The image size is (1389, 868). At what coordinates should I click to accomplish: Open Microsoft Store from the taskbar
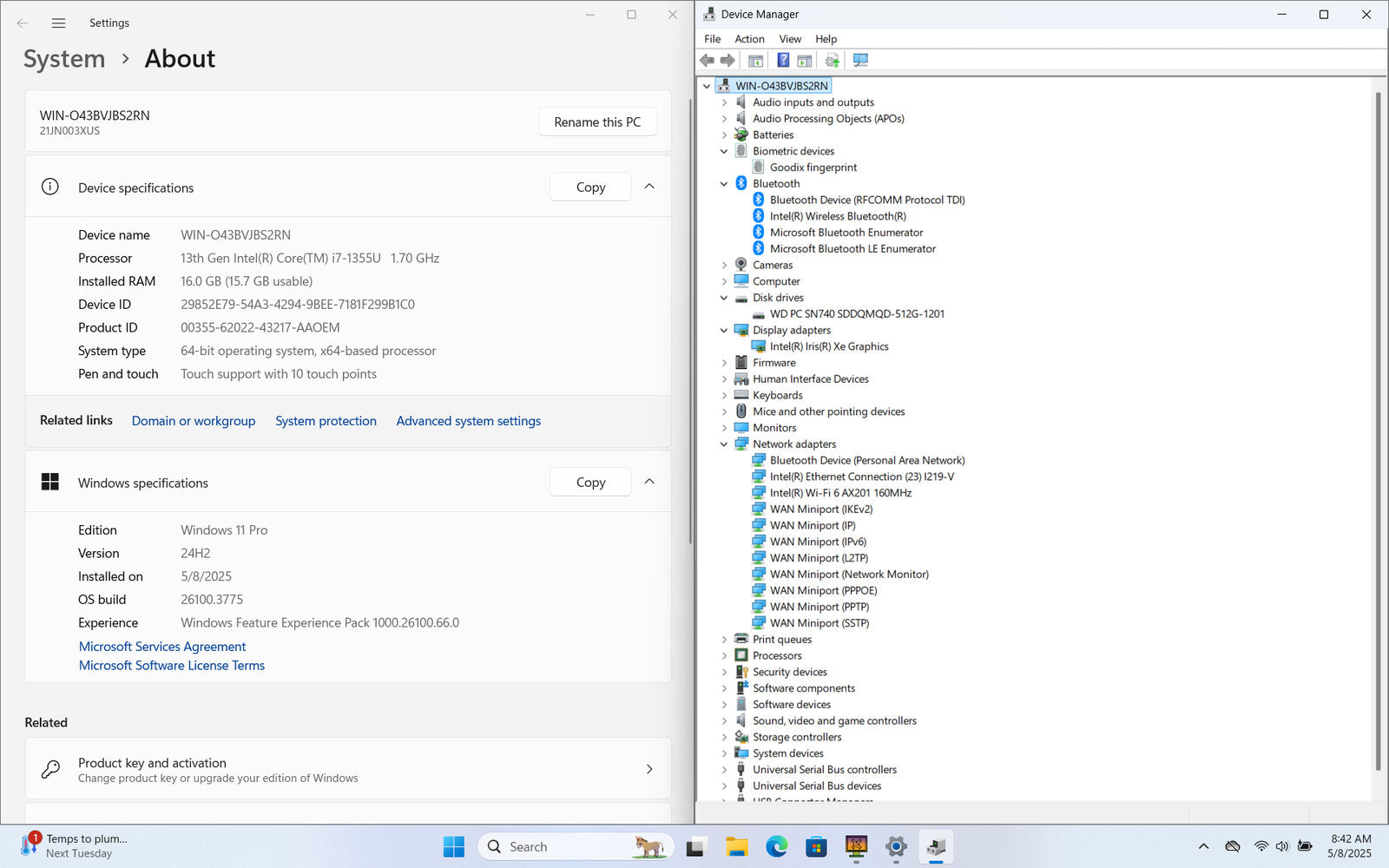tap(816, 847)
